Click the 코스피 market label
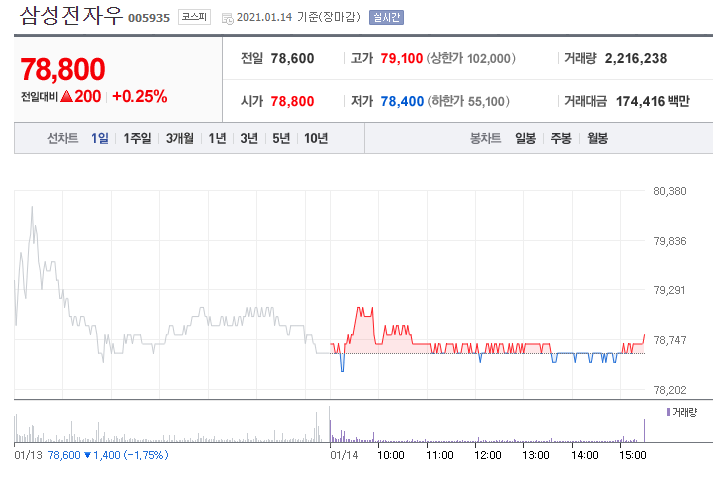713x479 pixels. (x=194, y=17)
